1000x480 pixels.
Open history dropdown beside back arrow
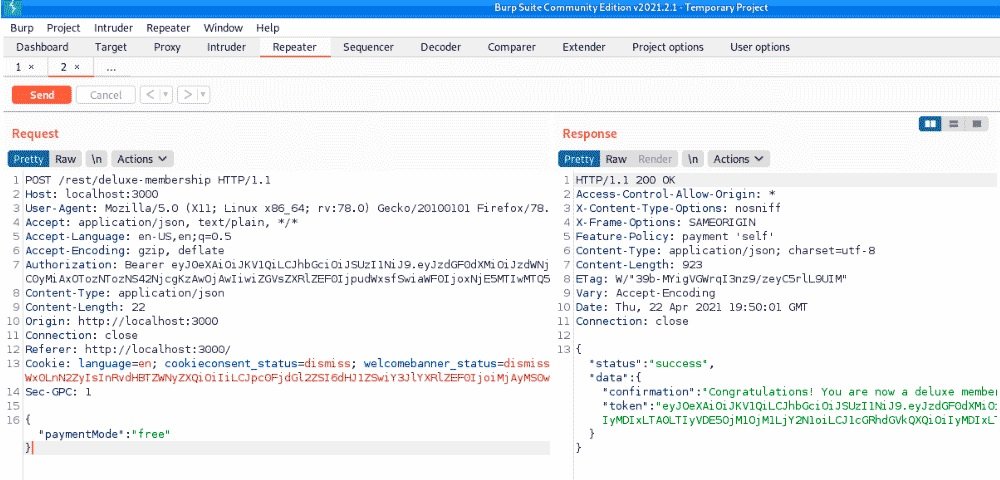coord(165,95)
